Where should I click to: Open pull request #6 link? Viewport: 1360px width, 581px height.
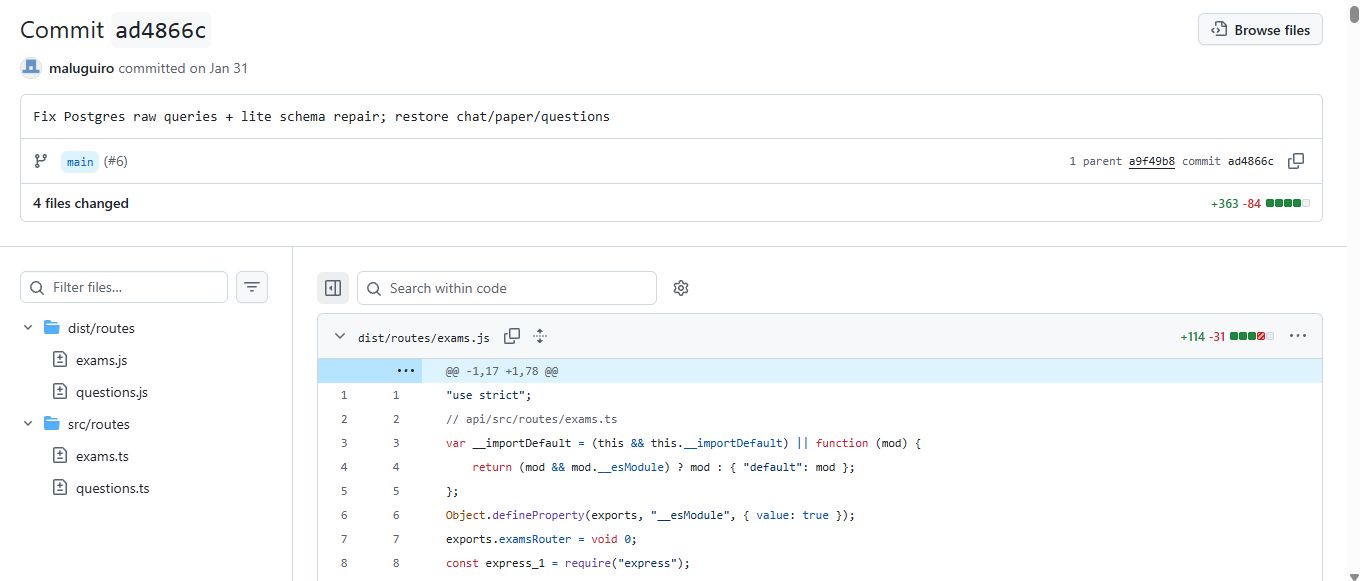coord(115,161)
